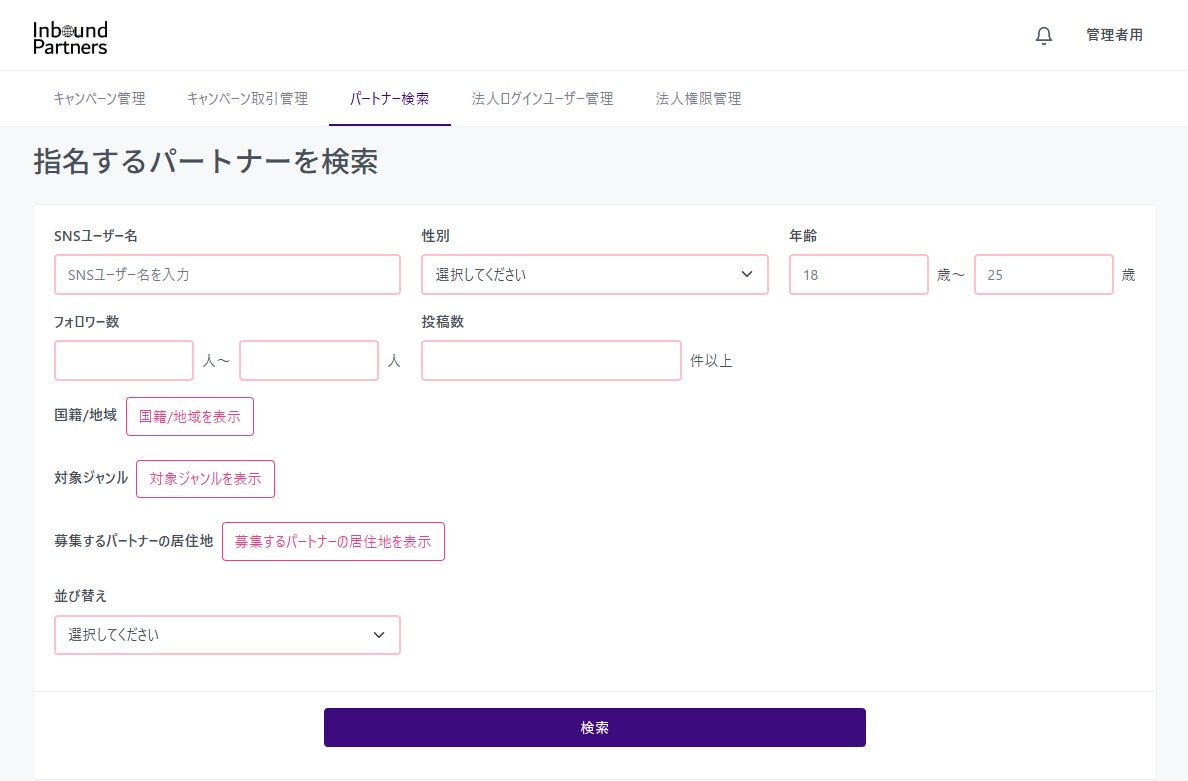Focus the maximum フォロワー数 field
Viewport: 1188px width, 781px height.
click(309, 361)
